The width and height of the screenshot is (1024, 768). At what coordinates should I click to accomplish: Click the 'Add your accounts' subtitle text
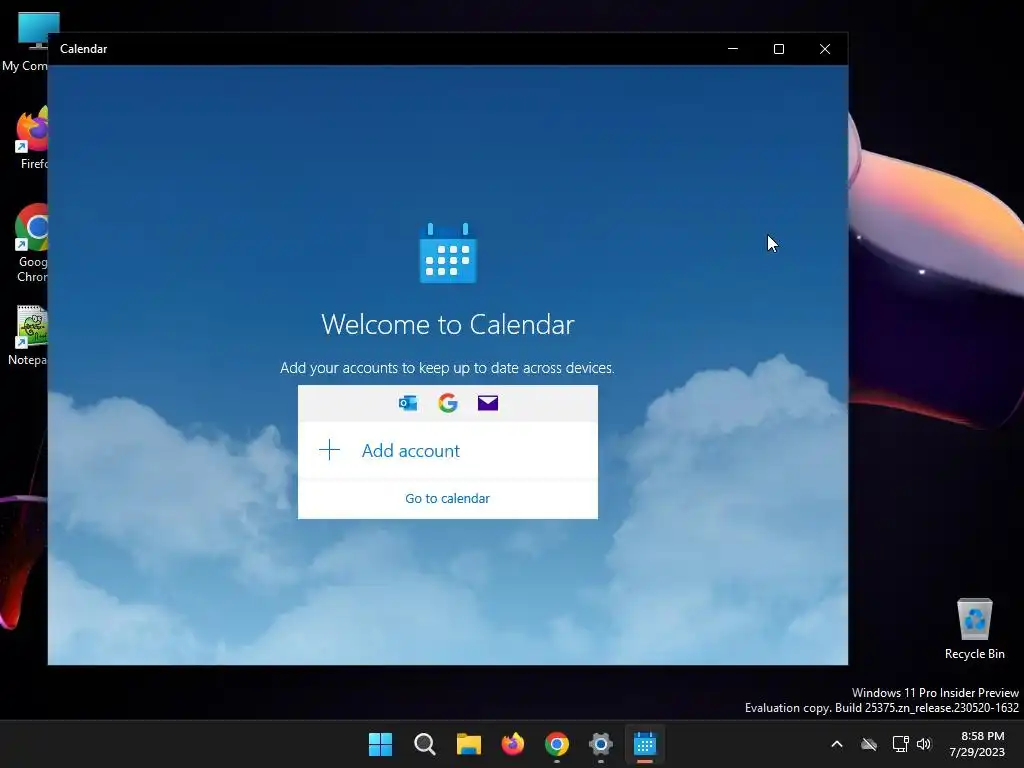pos(447,368)
